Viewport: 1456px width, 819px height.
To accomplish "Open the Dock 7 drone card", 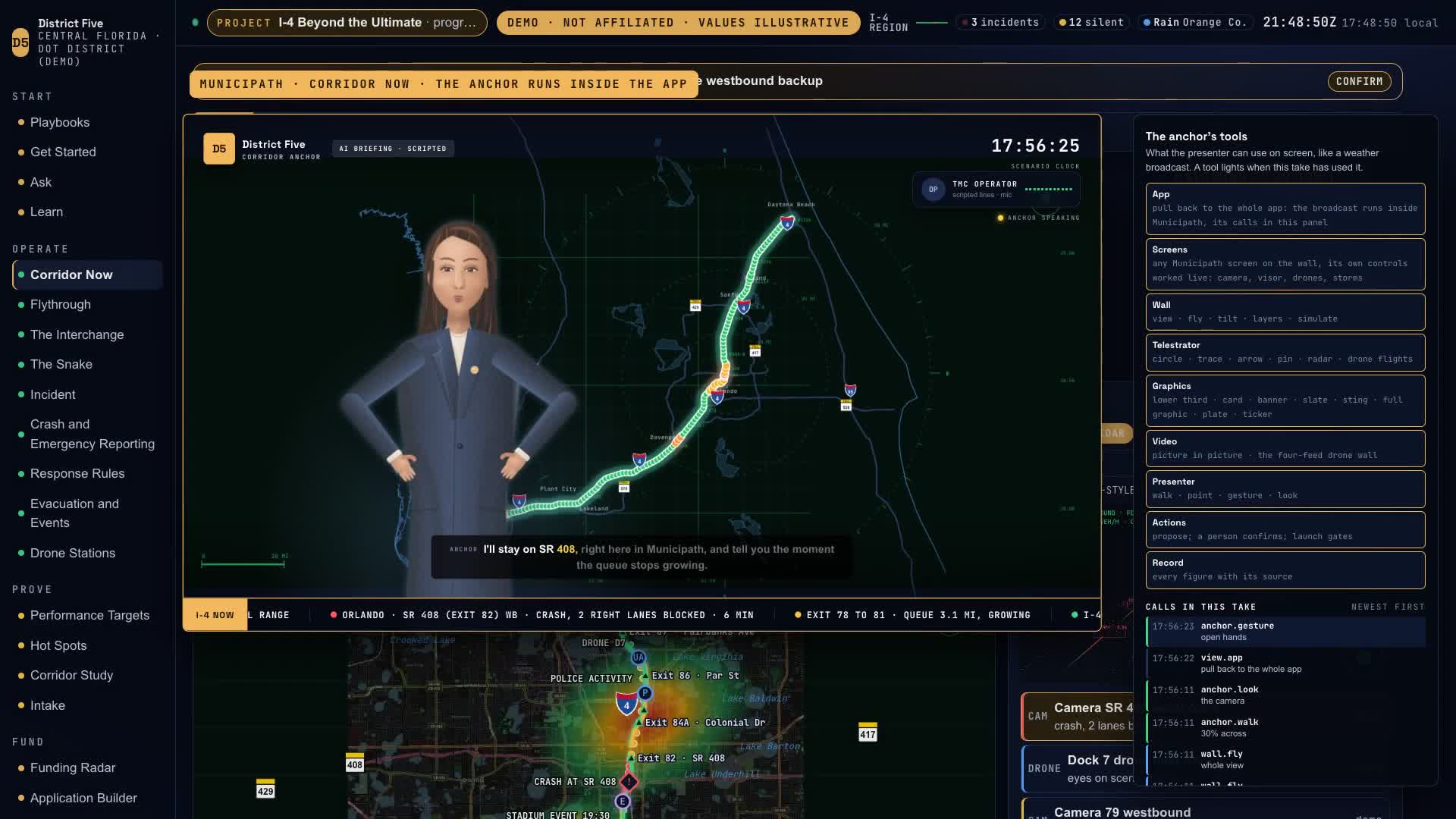I will [x=1078, y=769].
